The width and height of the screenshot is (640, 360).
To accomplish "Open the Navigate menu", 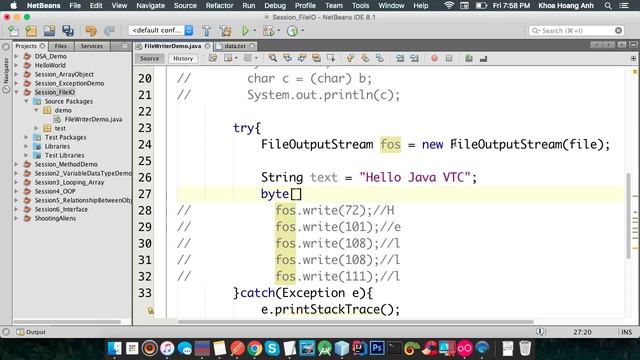I will tap(151, 6).
